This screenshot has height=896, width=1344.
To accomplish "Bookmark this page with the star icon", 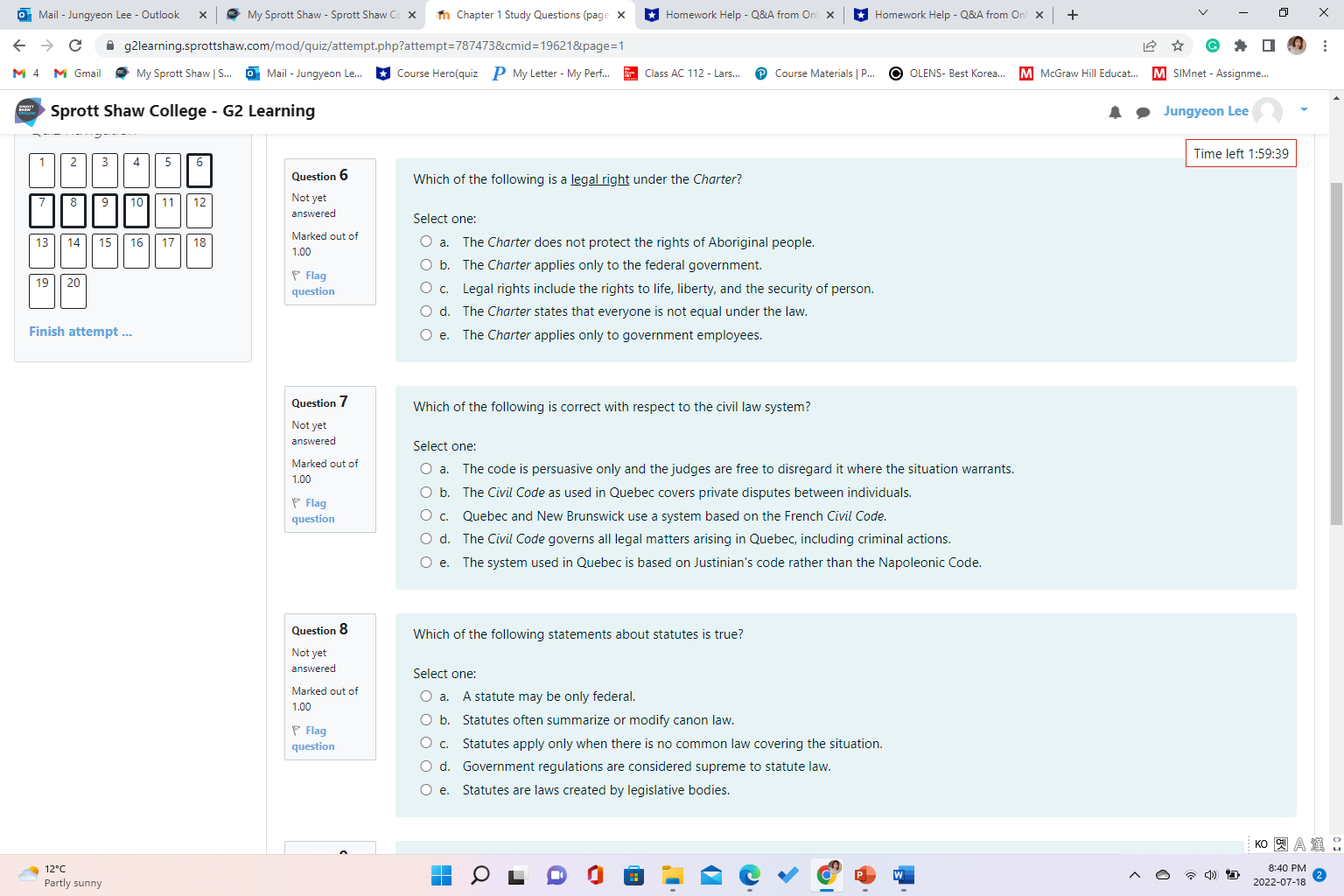I will point(1178,45).
